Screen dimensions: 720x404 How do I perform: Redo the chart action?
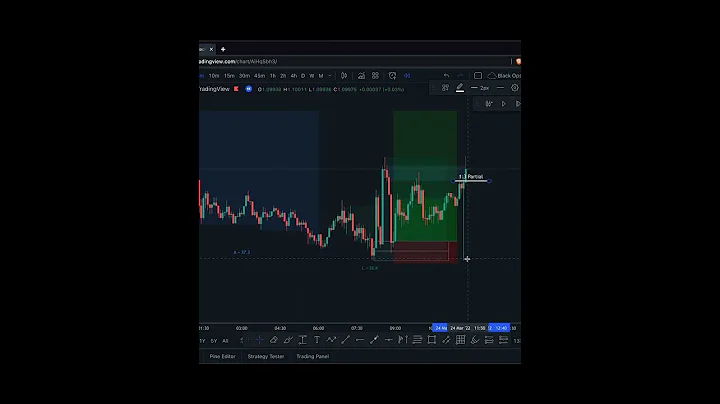pos(460,76)
